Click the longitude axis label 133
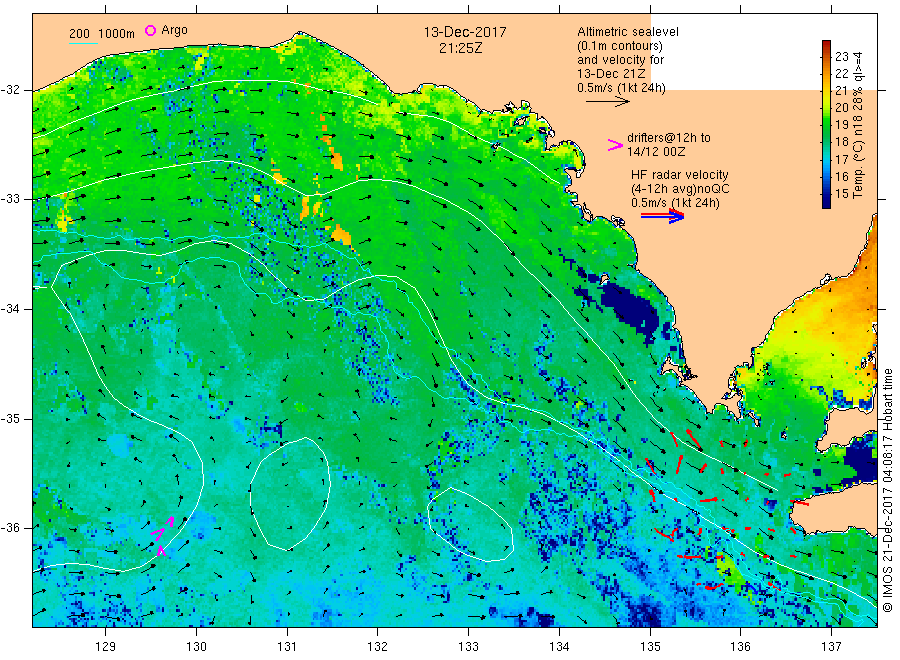The image size is (900, 660). (x=468, y=647)
